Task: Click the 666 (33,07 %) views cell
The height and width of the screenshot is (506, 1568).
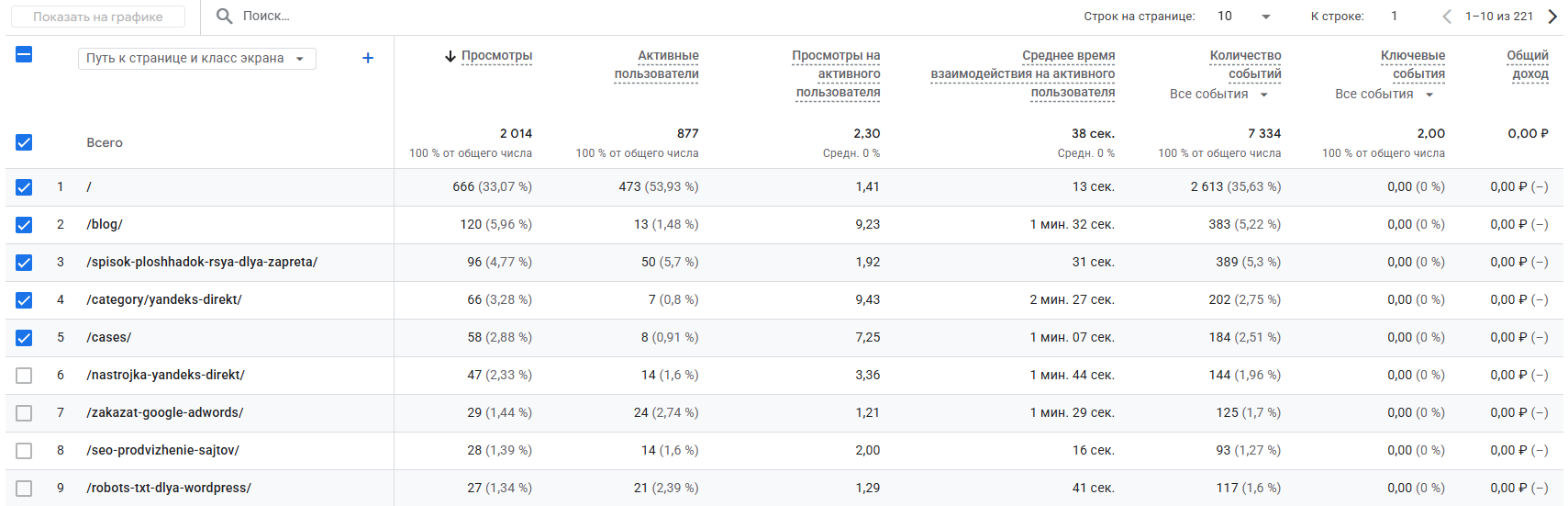Action: [x=492, y=187]
